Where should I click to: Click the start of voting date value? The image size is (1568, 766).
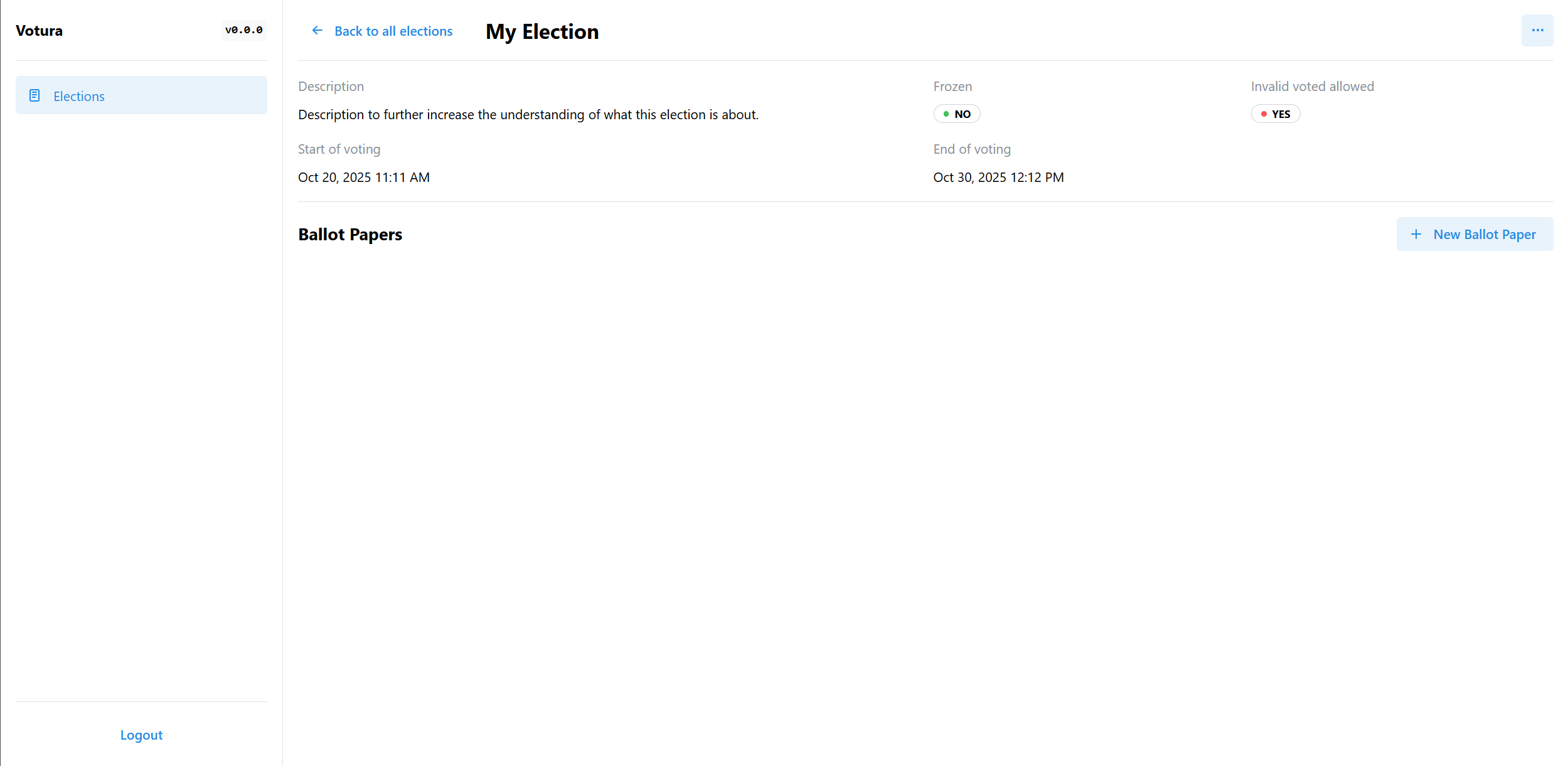coord(364,178)
